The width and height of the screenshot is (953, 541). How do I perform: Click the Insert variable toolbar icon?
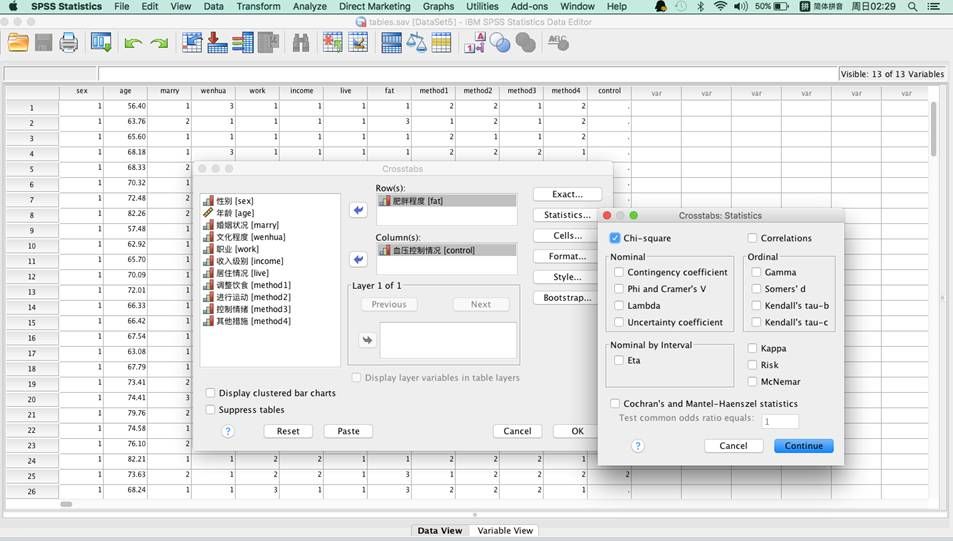358,43
